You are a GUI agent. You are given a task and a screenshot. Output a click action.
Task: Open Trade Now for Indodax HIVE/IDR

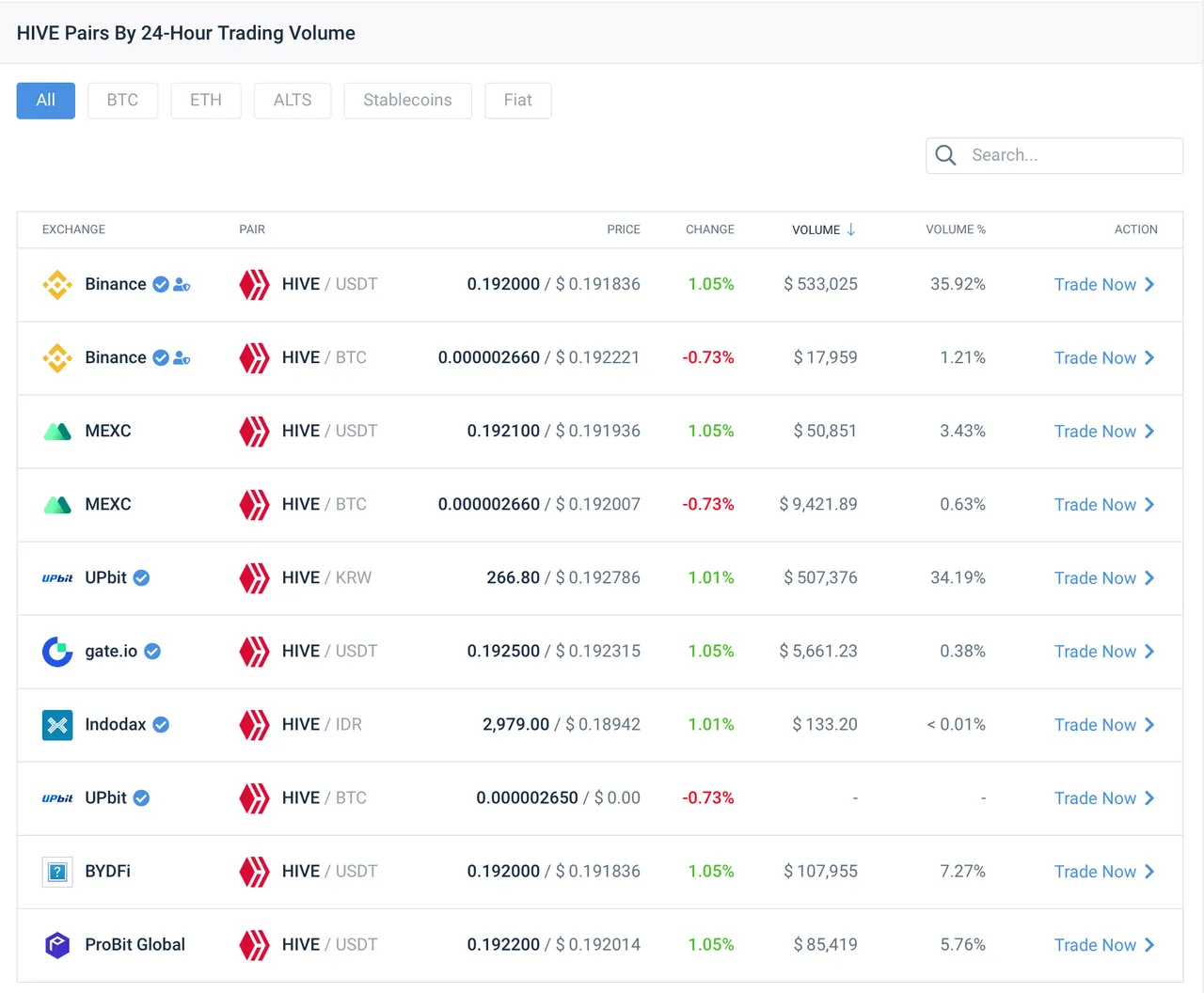tap(1104, 725)
